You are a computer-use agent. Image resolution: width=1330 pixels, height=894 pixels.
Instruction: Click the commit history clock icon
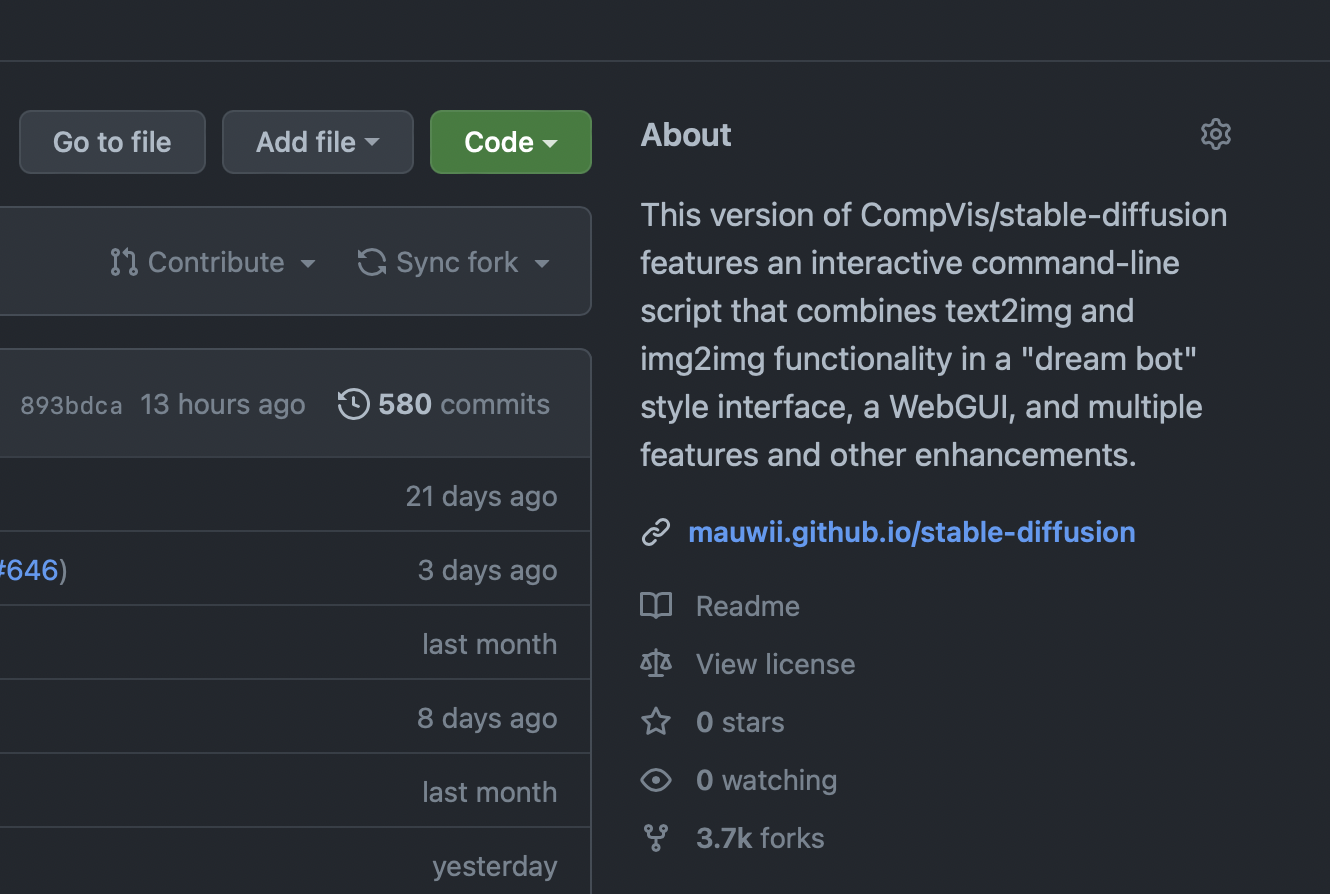tap(352, 404)
